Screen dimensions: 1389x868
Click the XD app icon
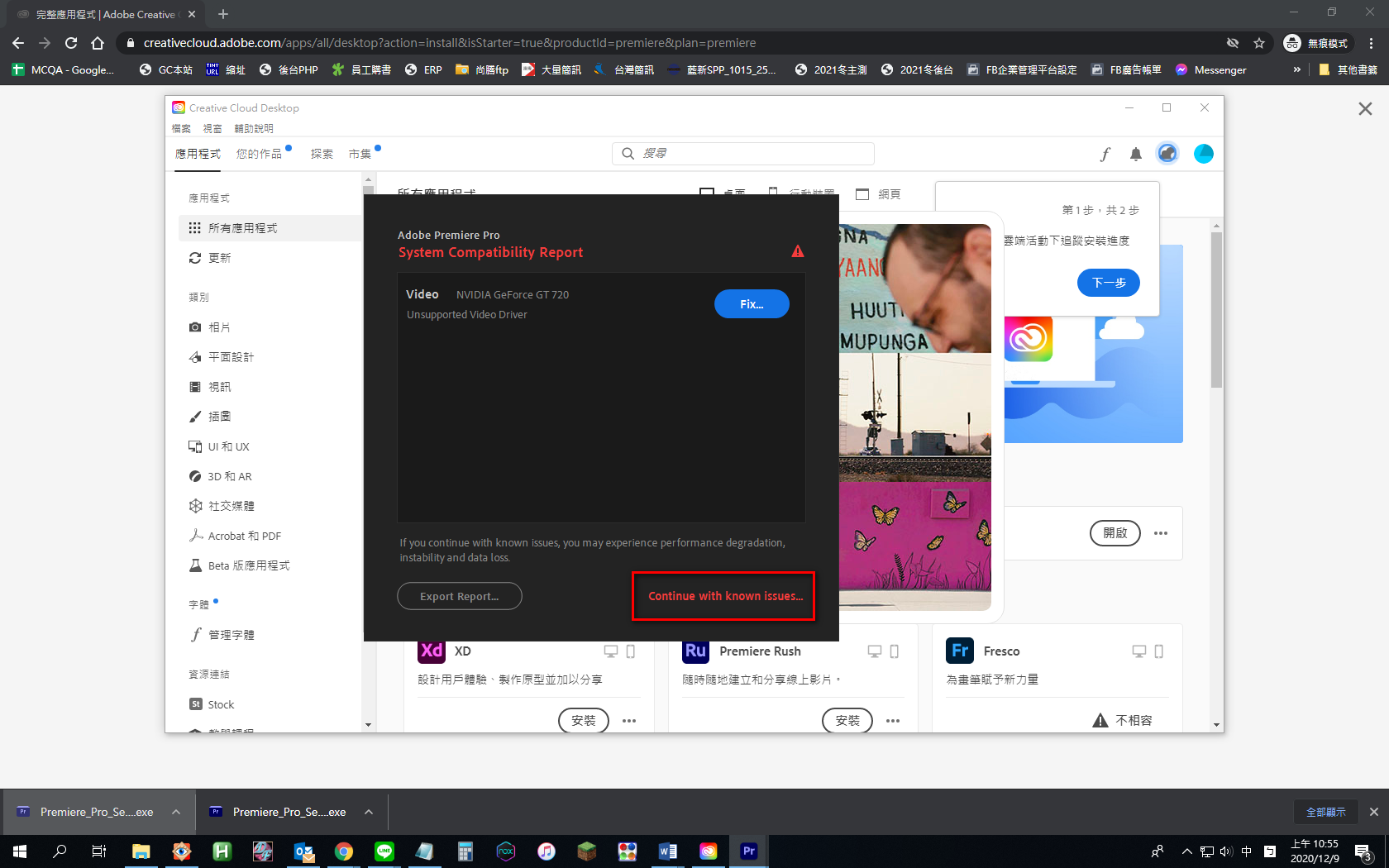coord(432,651)
